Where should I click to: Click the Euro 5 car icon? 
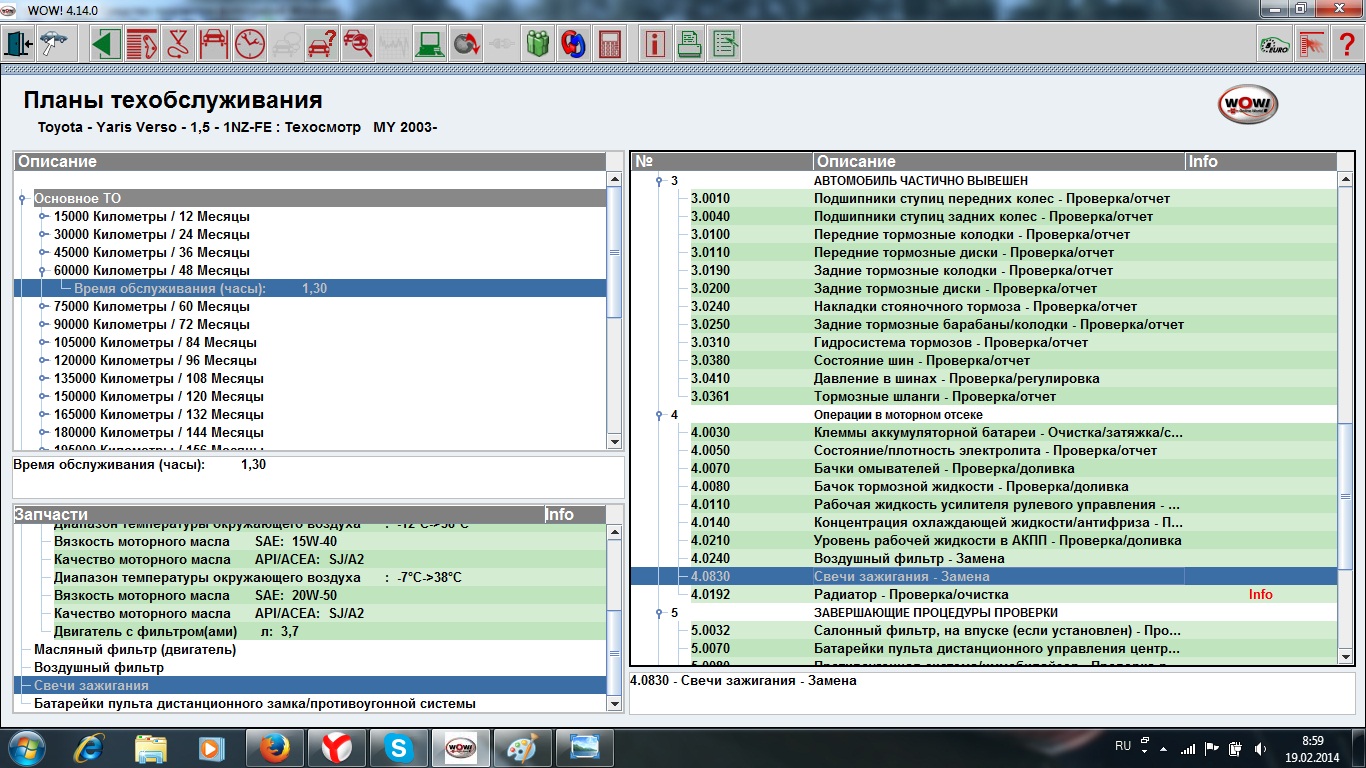click(x=1273, y=44)
